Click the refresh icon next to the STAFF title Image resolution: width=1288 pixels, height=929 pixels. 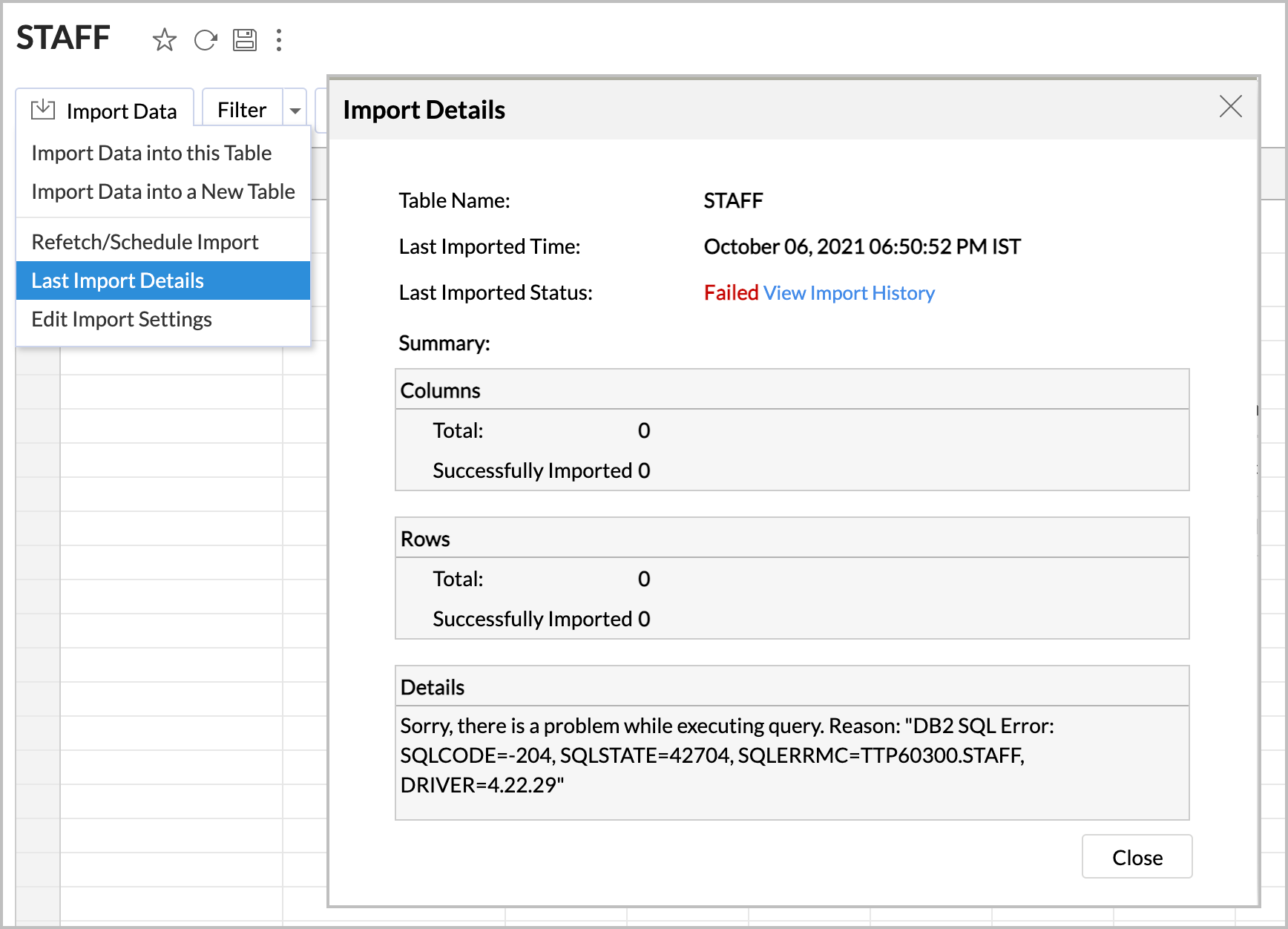pyautogui.click(x=205, y=40)
